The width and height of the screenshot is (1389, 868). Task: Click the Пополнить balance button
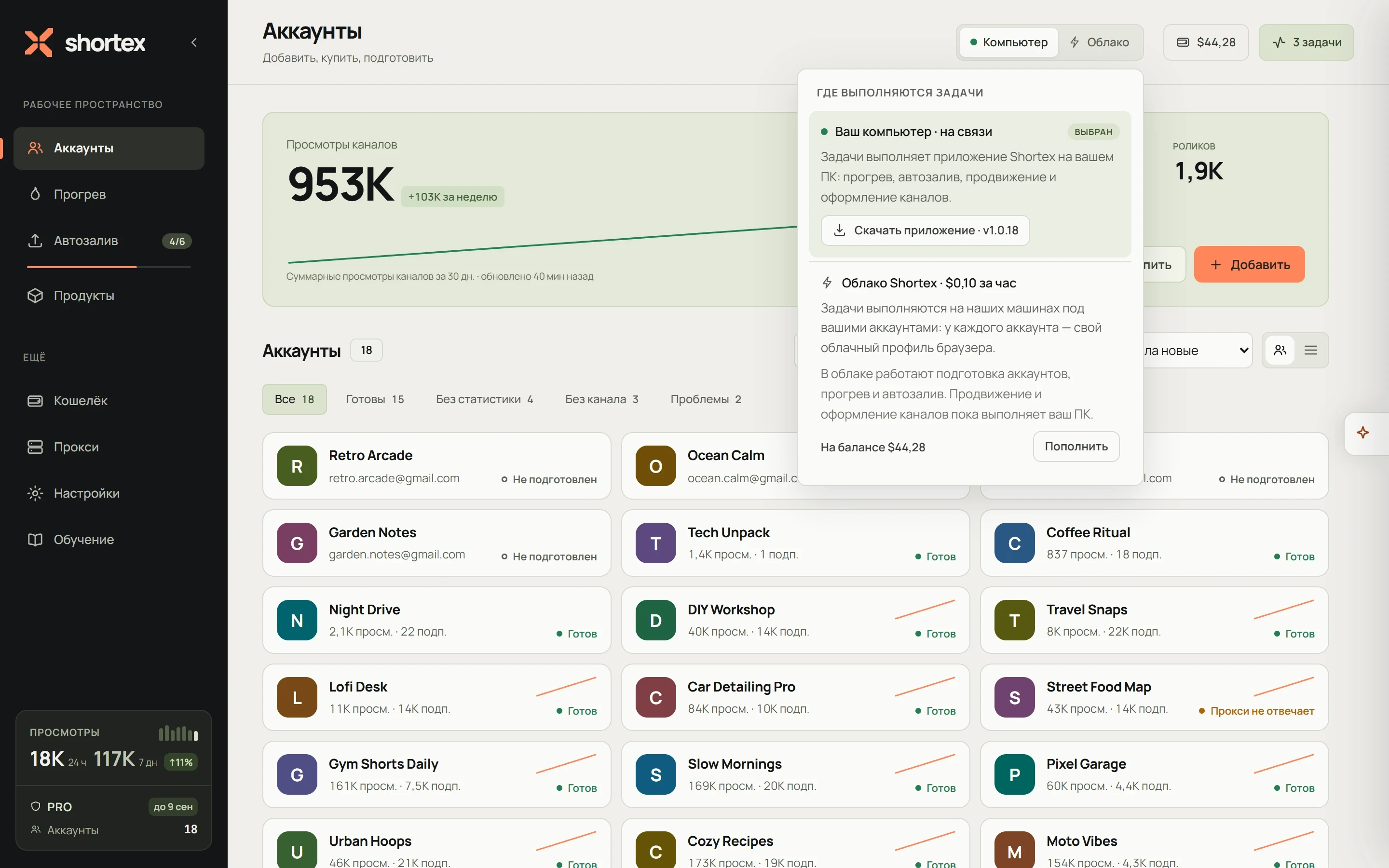pos(1076,447)
